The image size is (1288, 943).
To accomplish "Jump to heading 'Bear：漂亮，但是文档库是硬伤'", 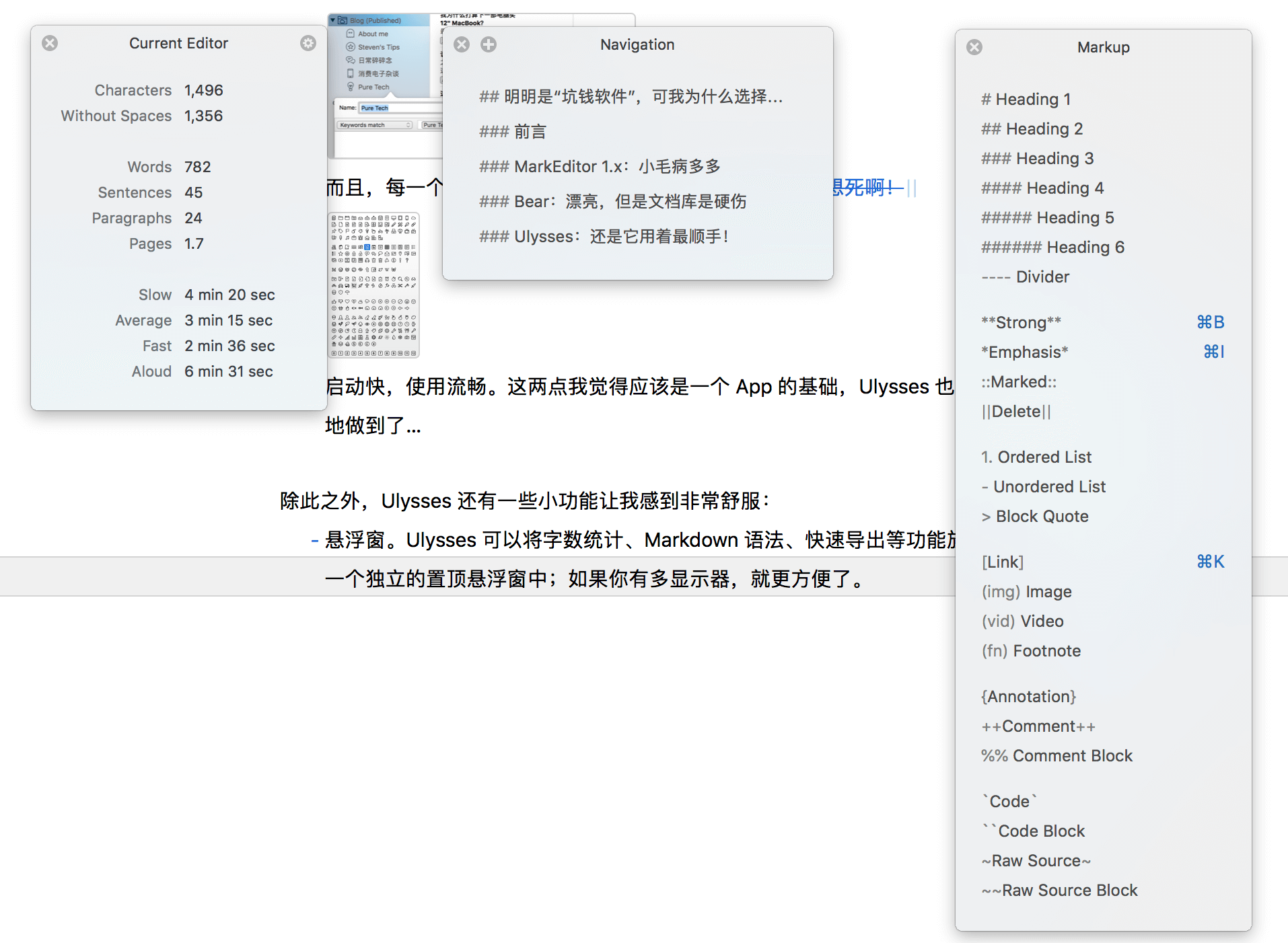I will (613, 202).
